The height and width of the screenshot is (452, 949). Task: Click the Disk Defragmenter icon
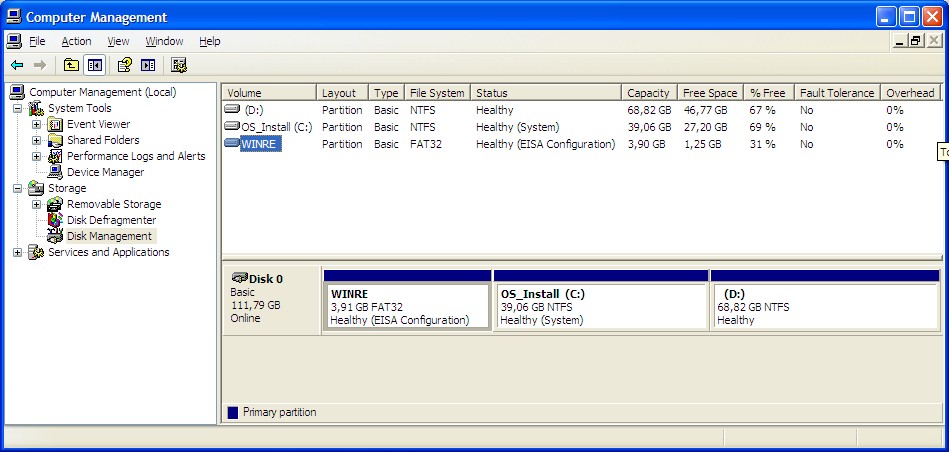coord(55,220)
